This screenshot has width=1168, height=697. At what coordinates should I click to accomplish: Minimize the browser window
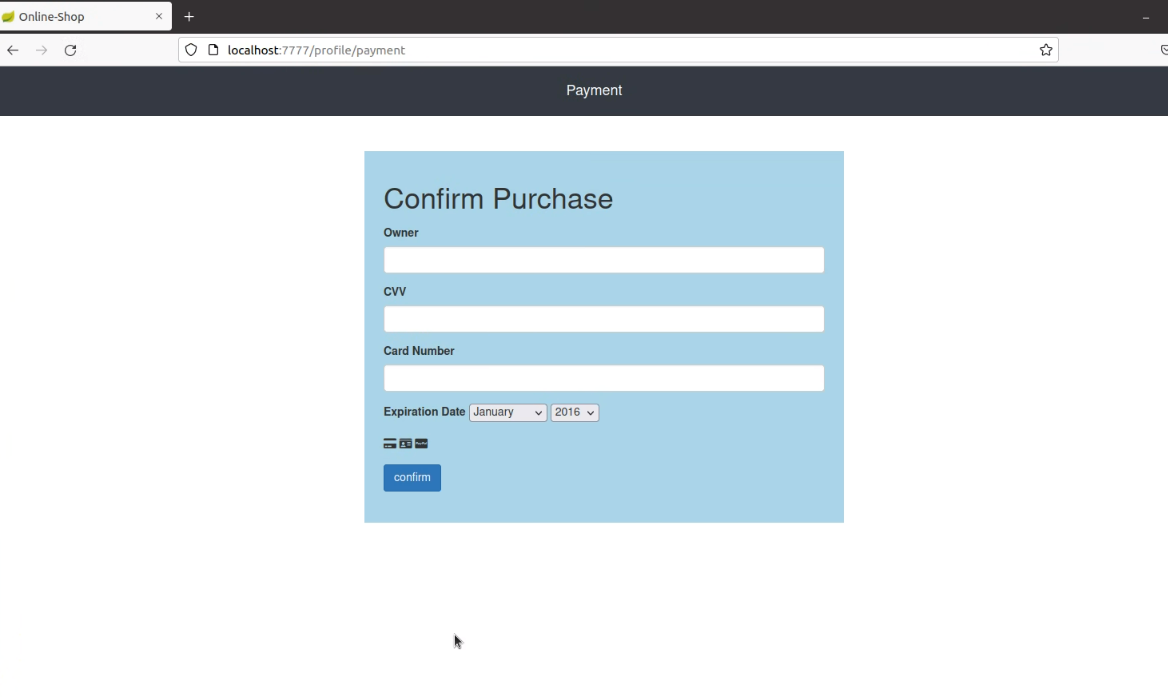tap(1146, 17)
